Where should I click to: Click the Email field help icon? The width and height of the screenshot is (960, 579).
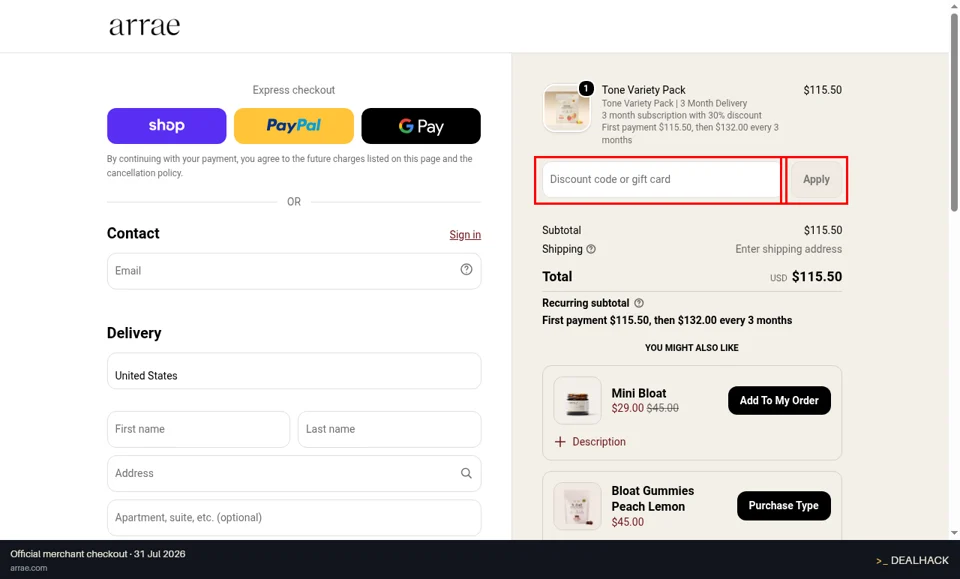pos(467,269)
